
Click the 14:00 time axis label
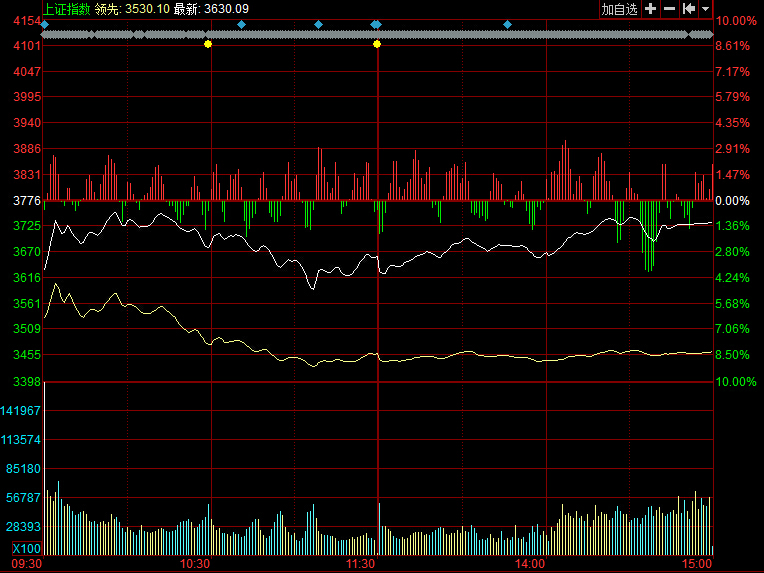[530, 564]
